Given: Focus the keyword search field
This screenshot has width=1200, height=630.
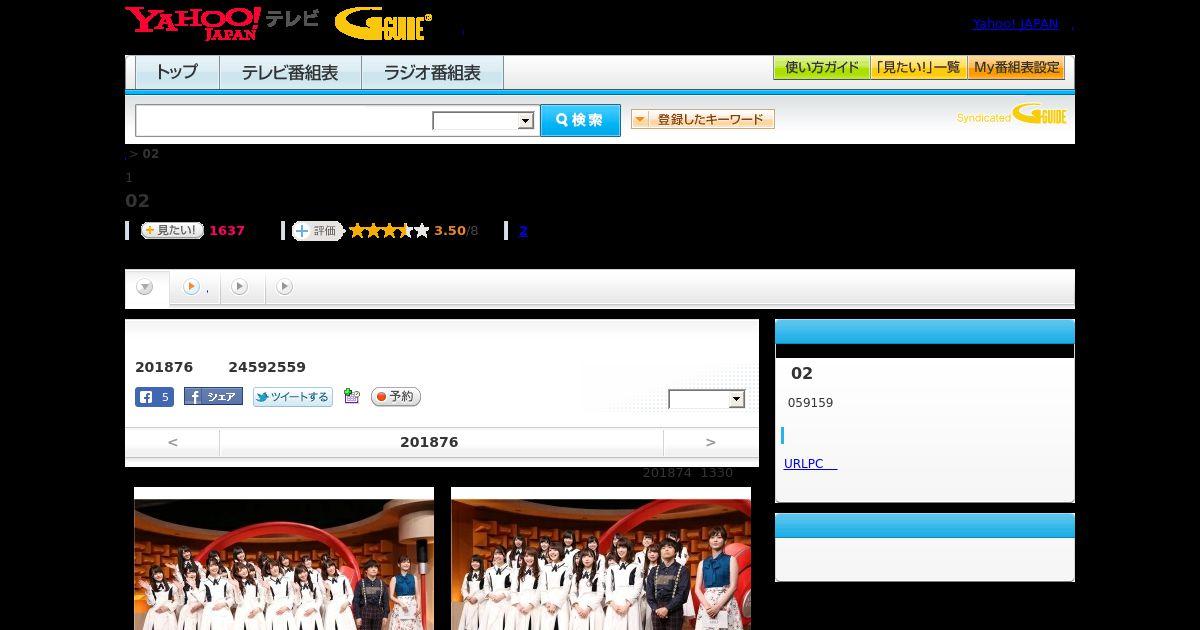Looking at the screenshot, I should (284, 120).
